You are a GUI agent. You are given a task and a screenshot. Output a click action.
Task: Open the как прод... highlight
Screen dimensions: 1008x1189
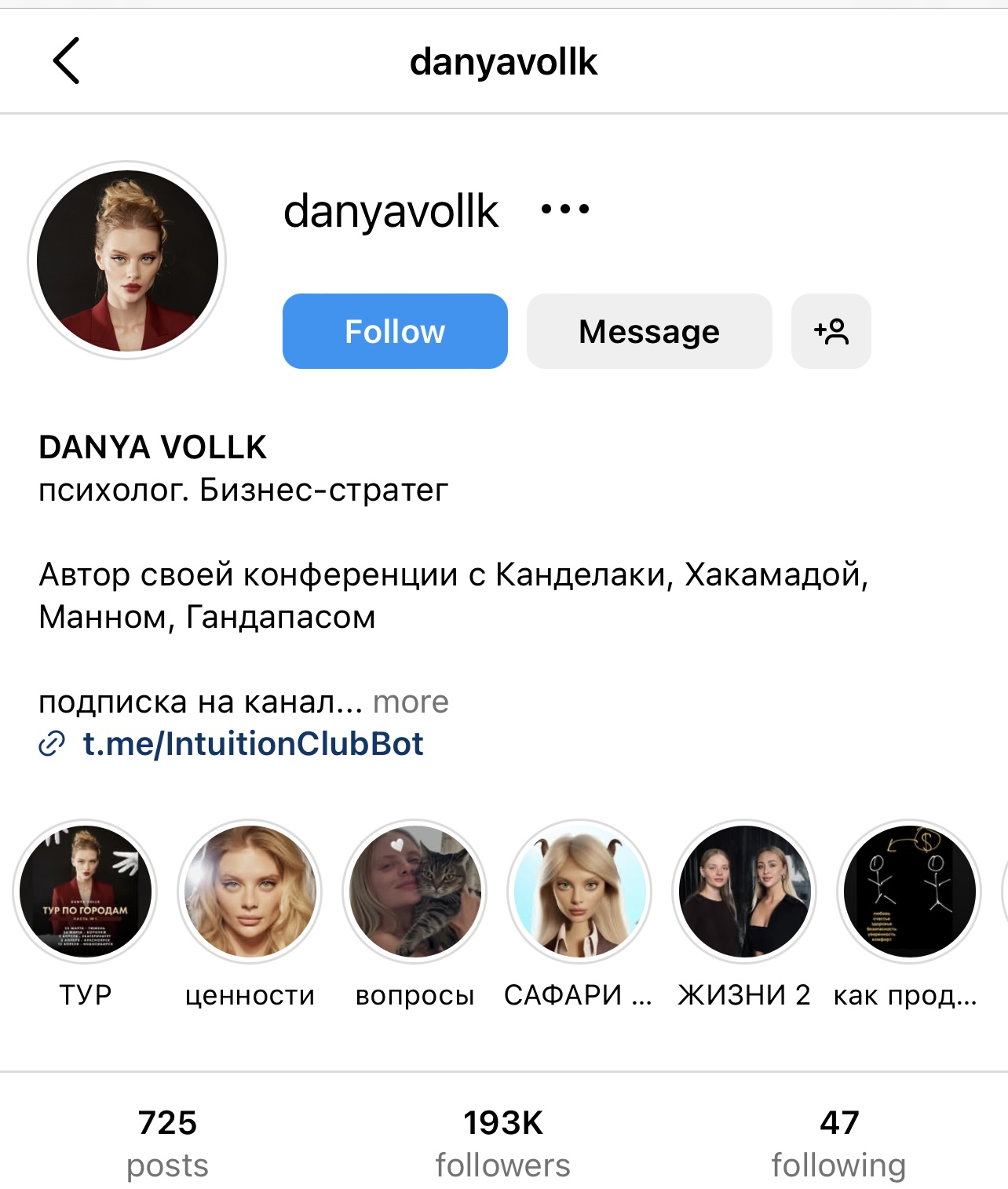coord(910,892)
